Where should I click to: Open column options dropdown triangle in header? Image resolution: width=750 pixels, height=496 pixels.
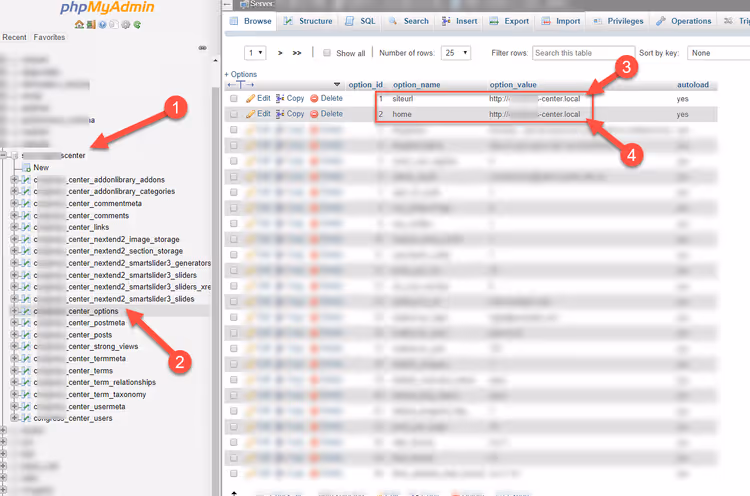click(x=337, y=85)
